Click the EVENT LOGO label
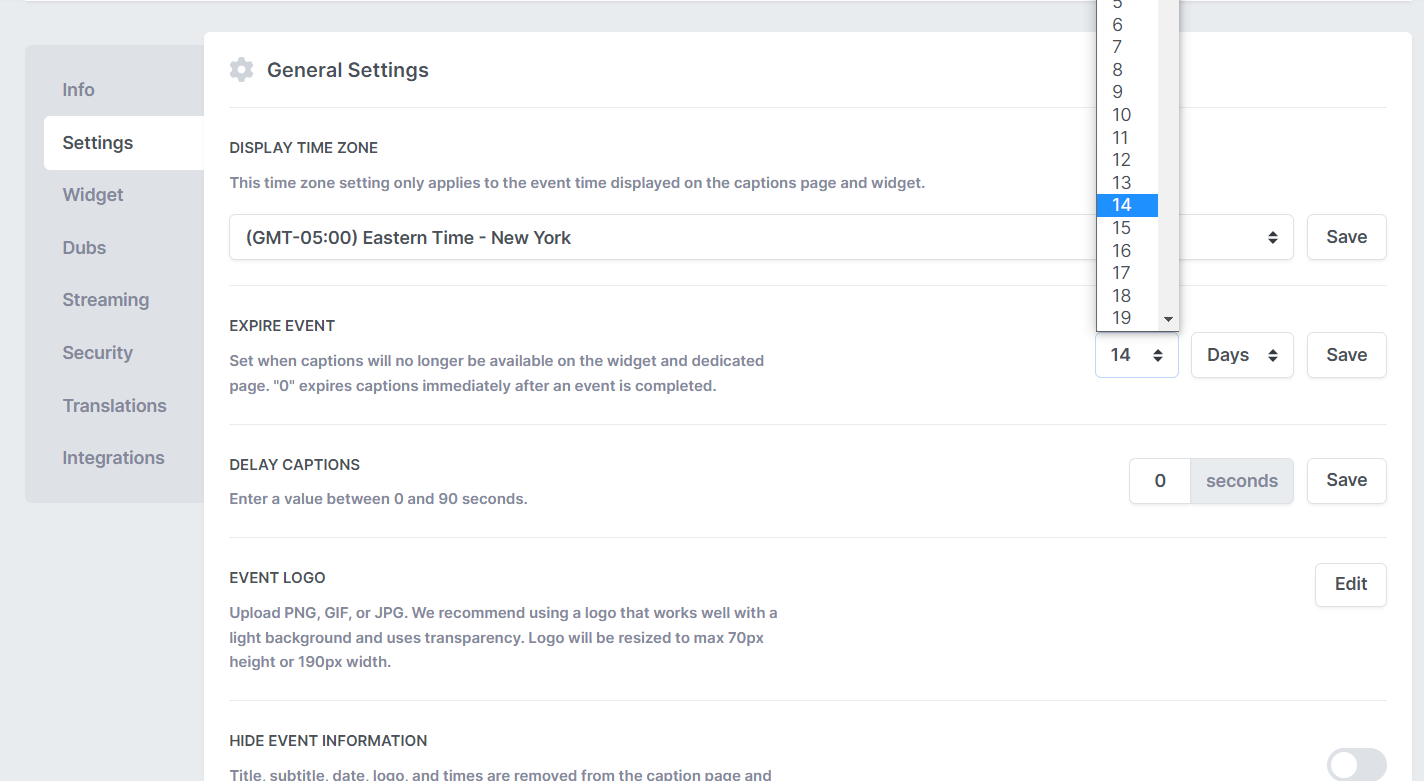Screen dimensions: 1424x781 (278, 578)
